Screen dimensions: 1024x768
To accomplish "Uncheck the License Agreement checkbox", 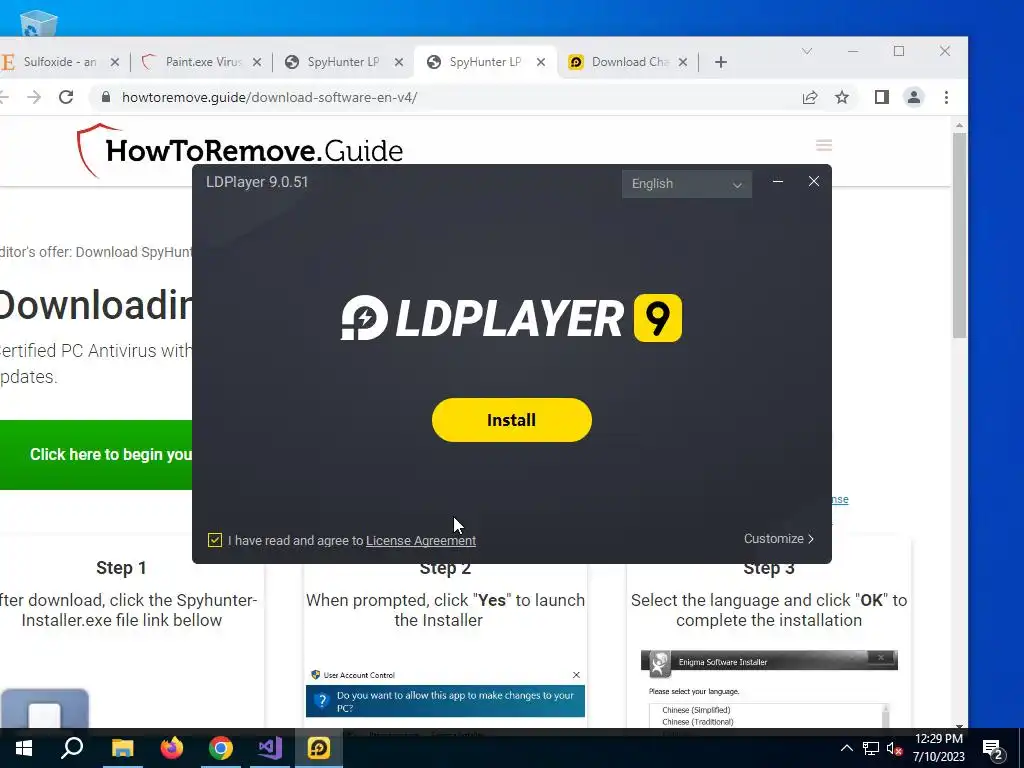I will pos(215,540).
